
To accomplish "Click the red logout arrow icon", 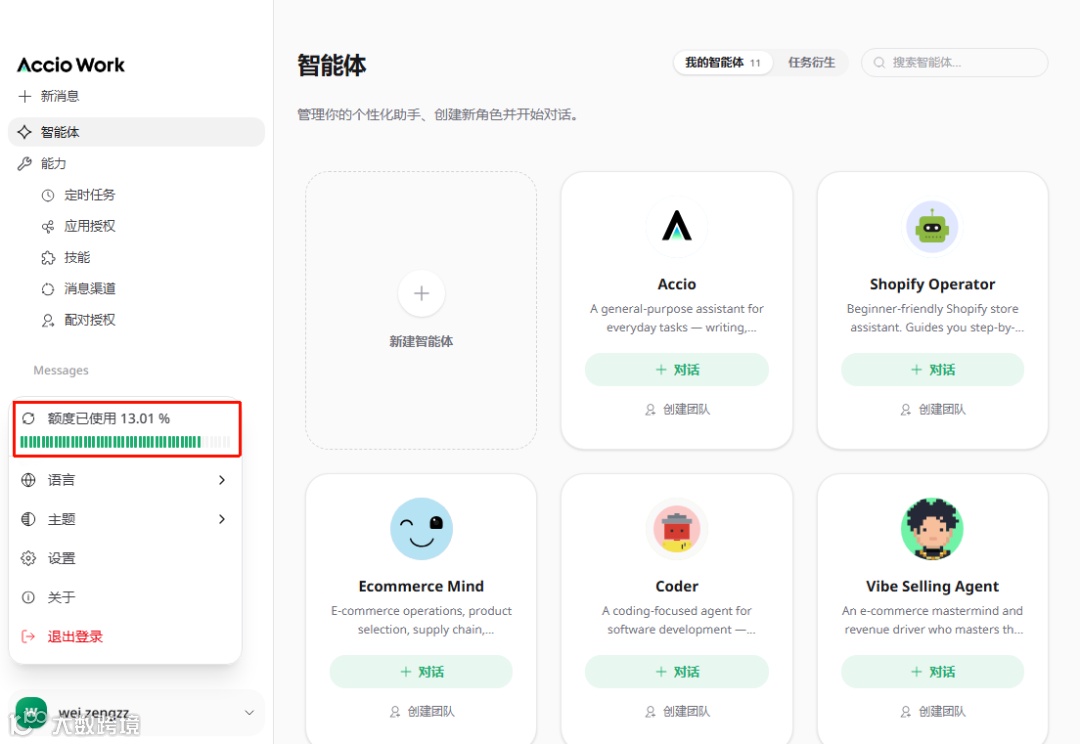I will coord(28,637).
